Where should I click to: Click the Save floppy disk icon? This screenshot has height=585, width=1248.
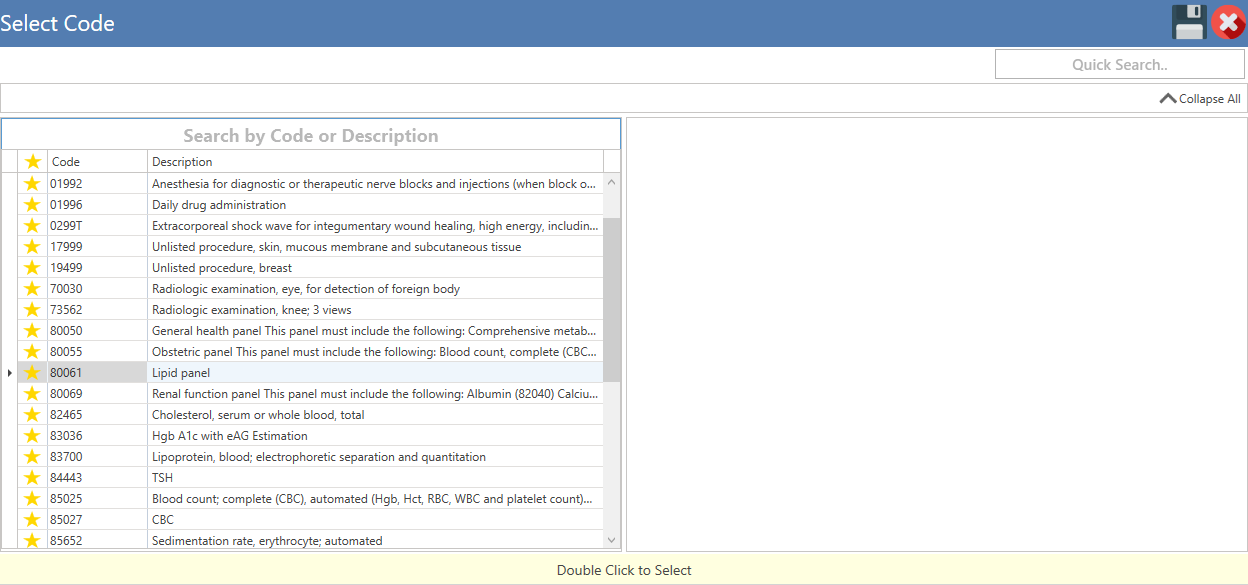click(x=1190, y=22)
